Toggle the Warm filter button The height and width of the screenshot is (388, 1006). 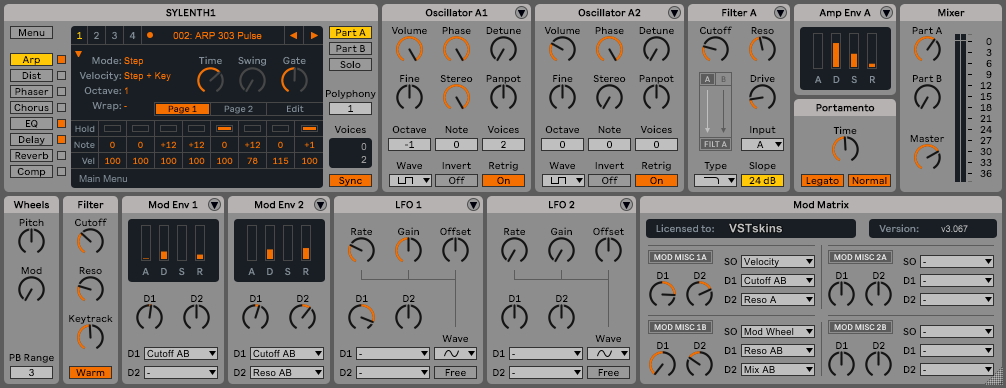(x=90, y=373)
